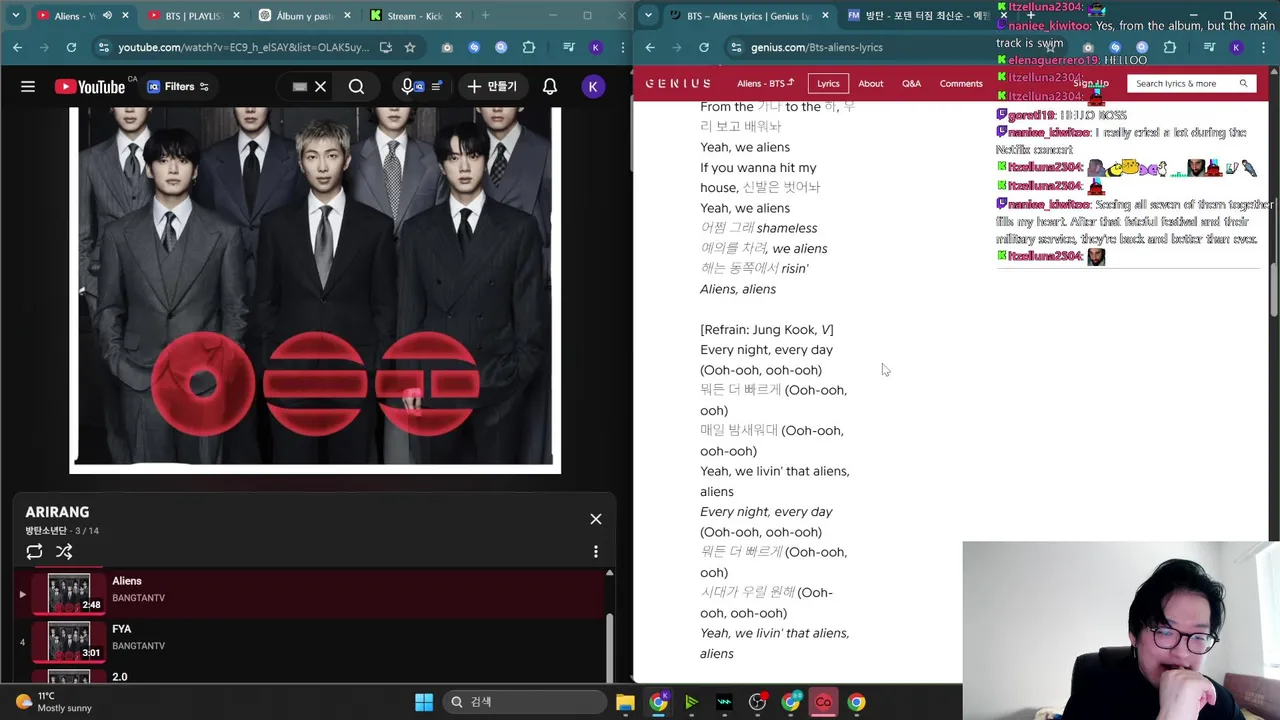Switch to BTS | PLAYLIST tab
Screen dimensions: 1280x720
[194, 16]
